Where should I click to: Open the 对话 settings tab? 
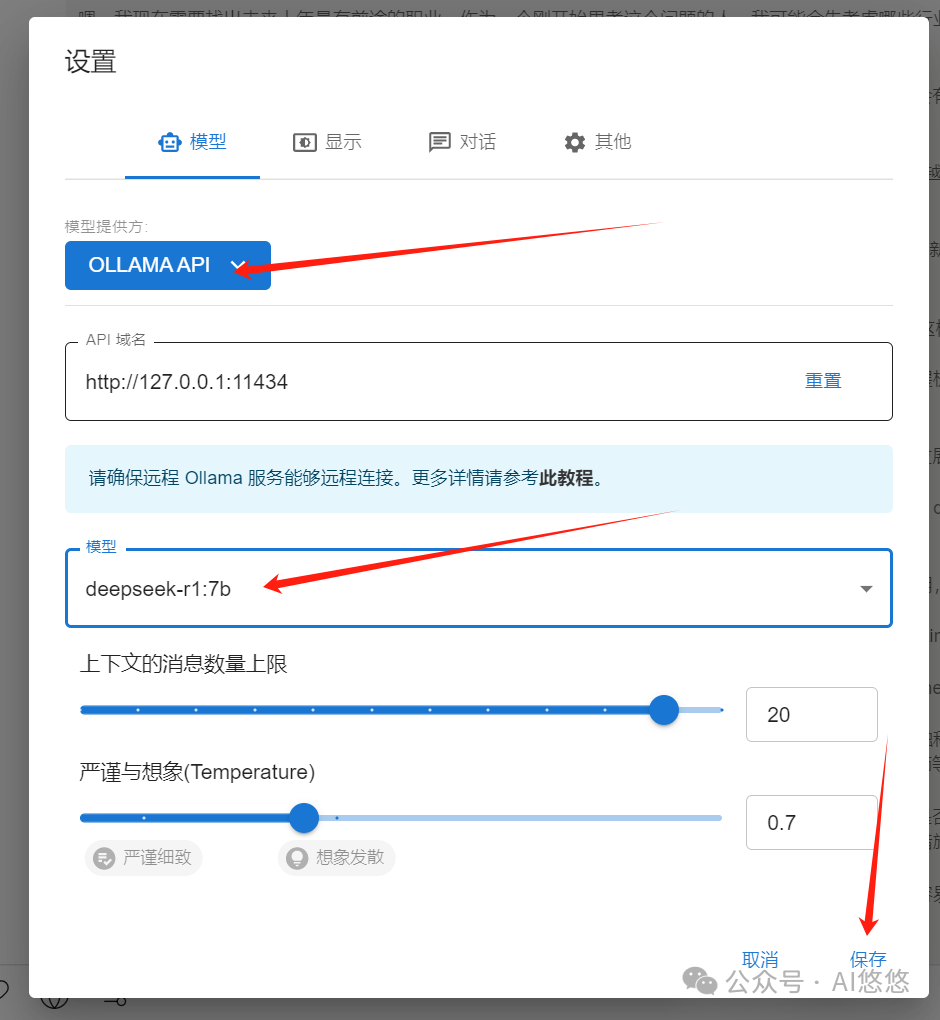(x=463, y=142)
